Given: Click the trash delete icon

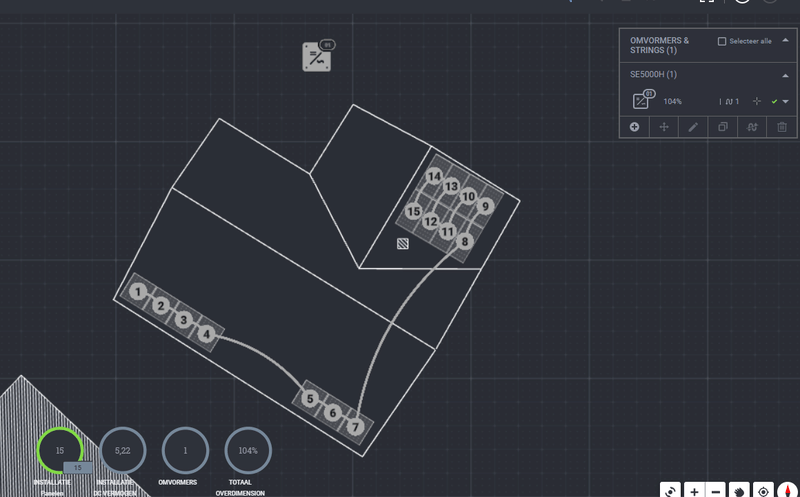Looking at the screenshot, I should tap(782, 127).
